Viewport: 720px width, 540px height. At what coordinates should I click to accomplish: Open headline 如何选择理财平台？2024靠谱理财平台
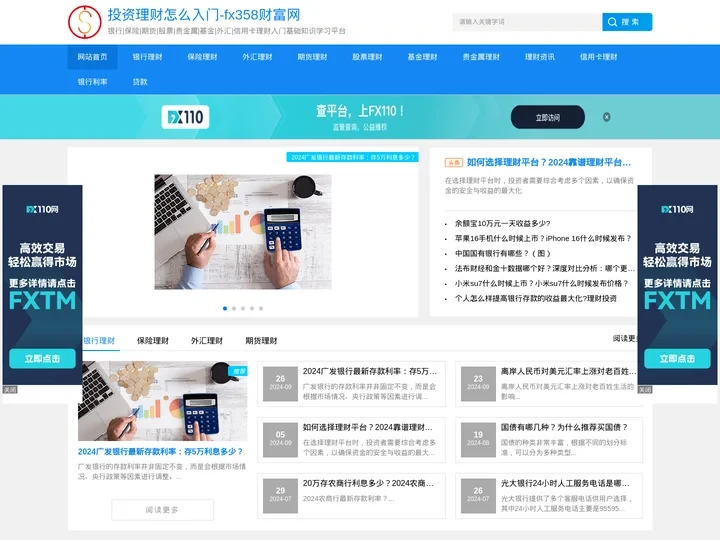click(549, 162)
